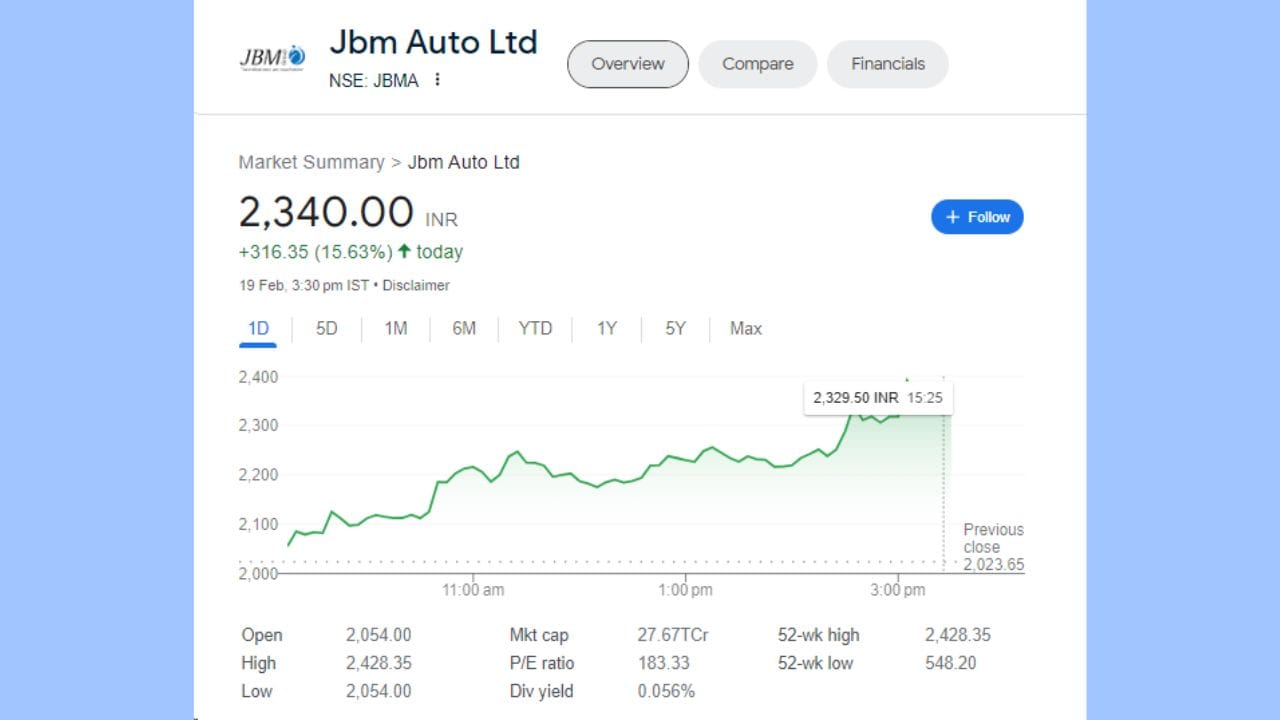The width and height of the screenshot is (1280, 720).
Task: Display the 5Y chart range
Action: click(x=676, y=329)
